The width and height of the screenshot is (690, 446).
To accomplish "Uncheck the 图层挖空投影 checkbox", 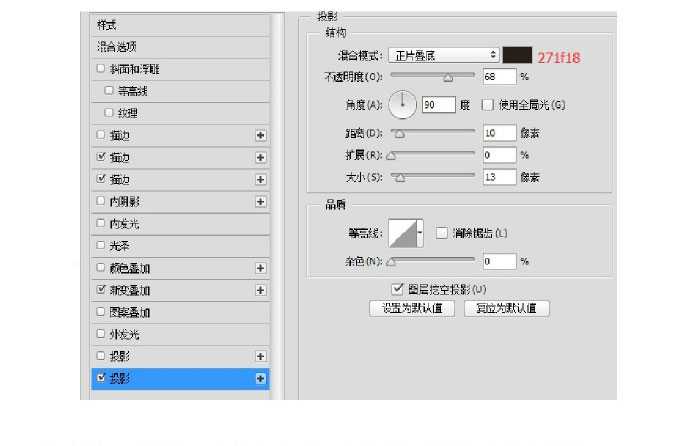I will click(x=399, y=289).
